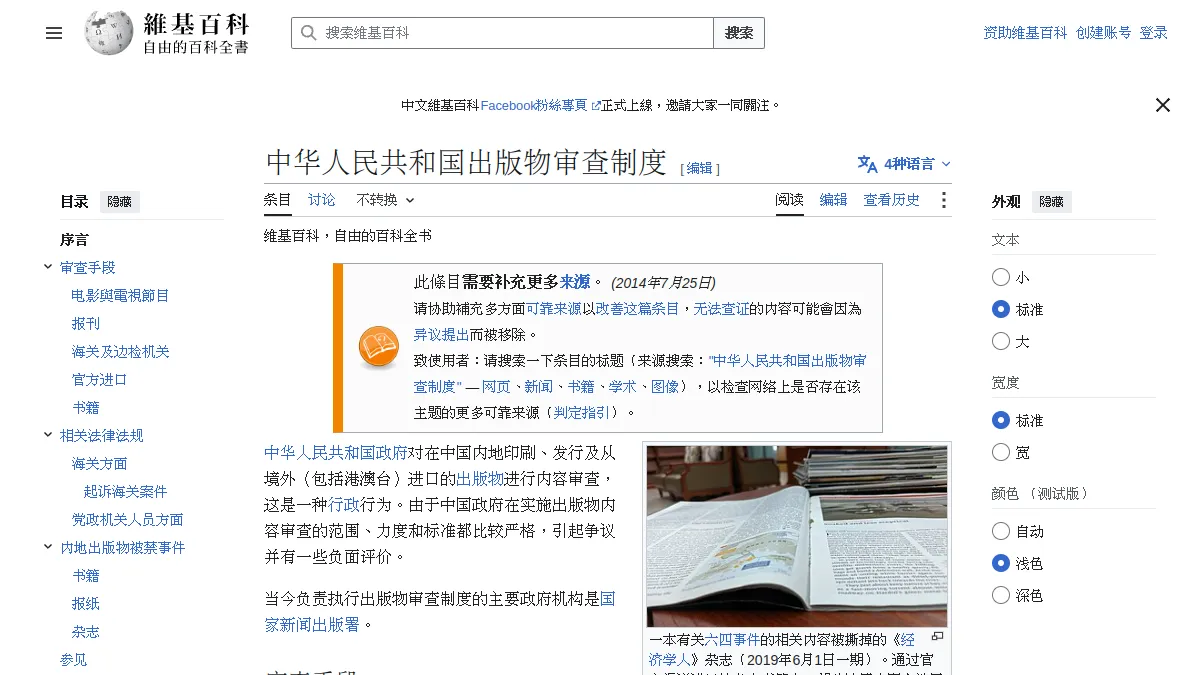
Task: Open the torn magazine photo thumbnail
Action: [x=797, y=537]
